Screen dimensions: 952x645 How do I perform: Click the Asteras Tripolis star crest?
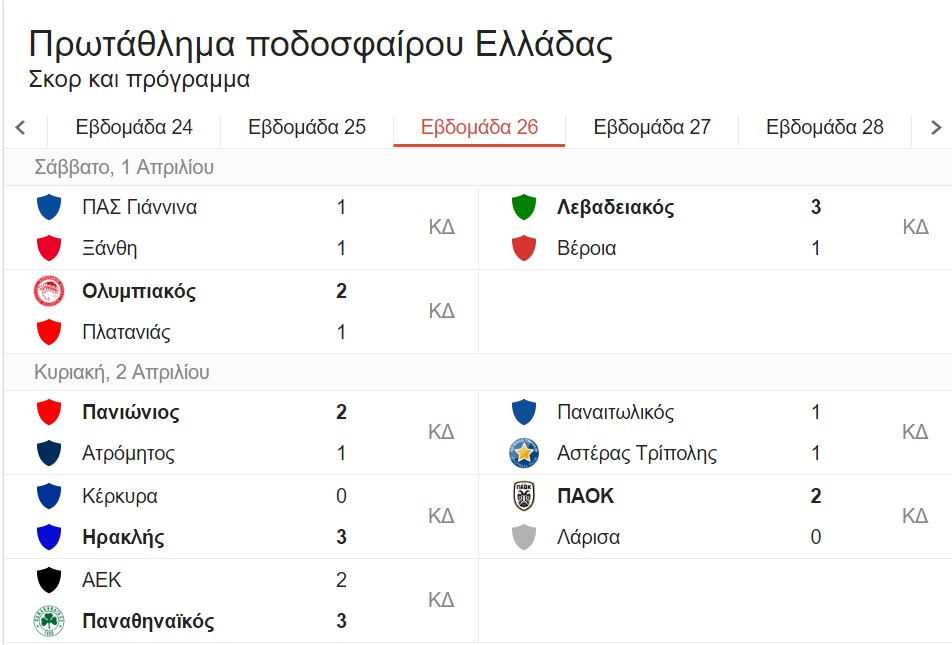524,453
